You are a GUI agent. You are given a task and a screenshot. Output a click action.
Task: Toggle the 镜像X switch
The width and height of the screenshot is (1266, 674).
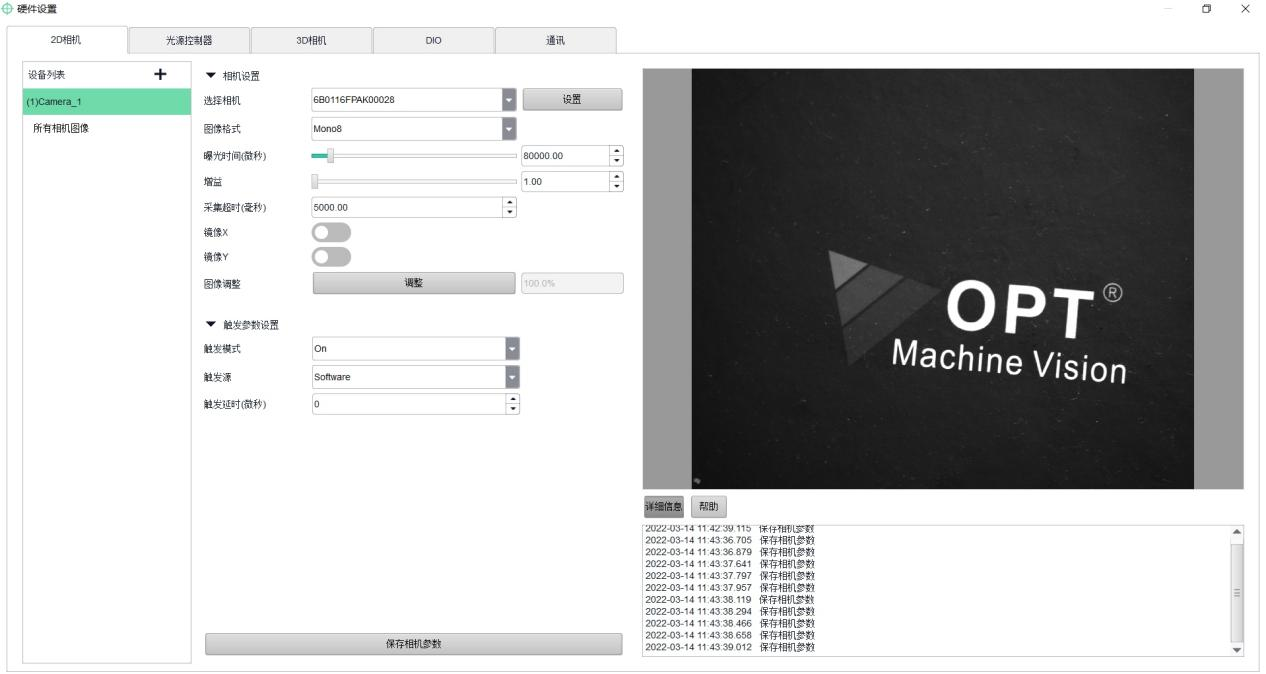(x=332, y=232)
